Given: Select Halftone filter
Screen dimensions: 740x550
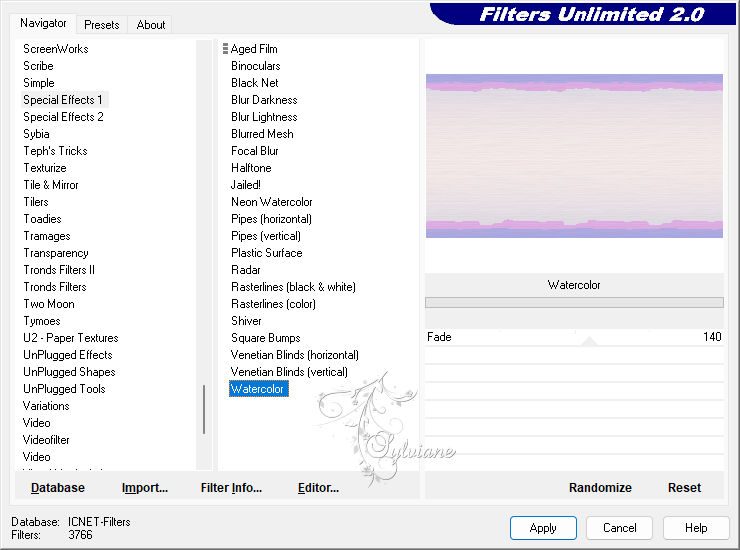Looking at the screenshot, I should click(x=252, y=168).
